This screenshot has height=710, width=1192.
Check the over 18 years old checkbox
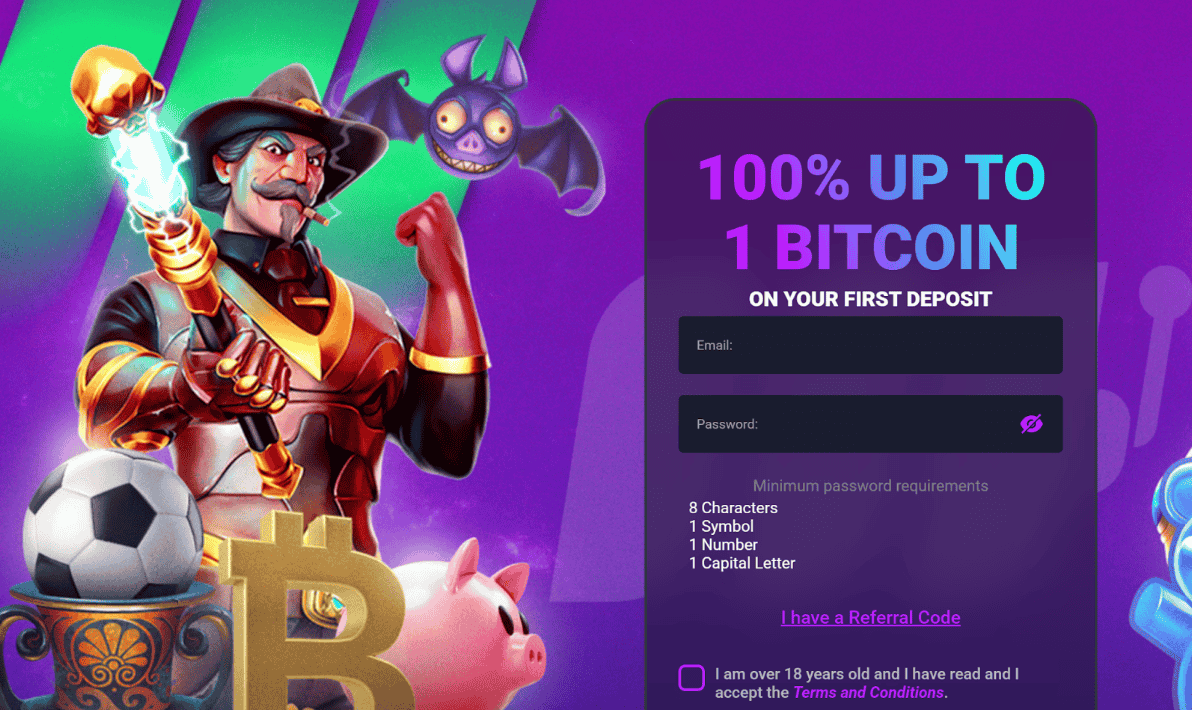tap(691, 677)
